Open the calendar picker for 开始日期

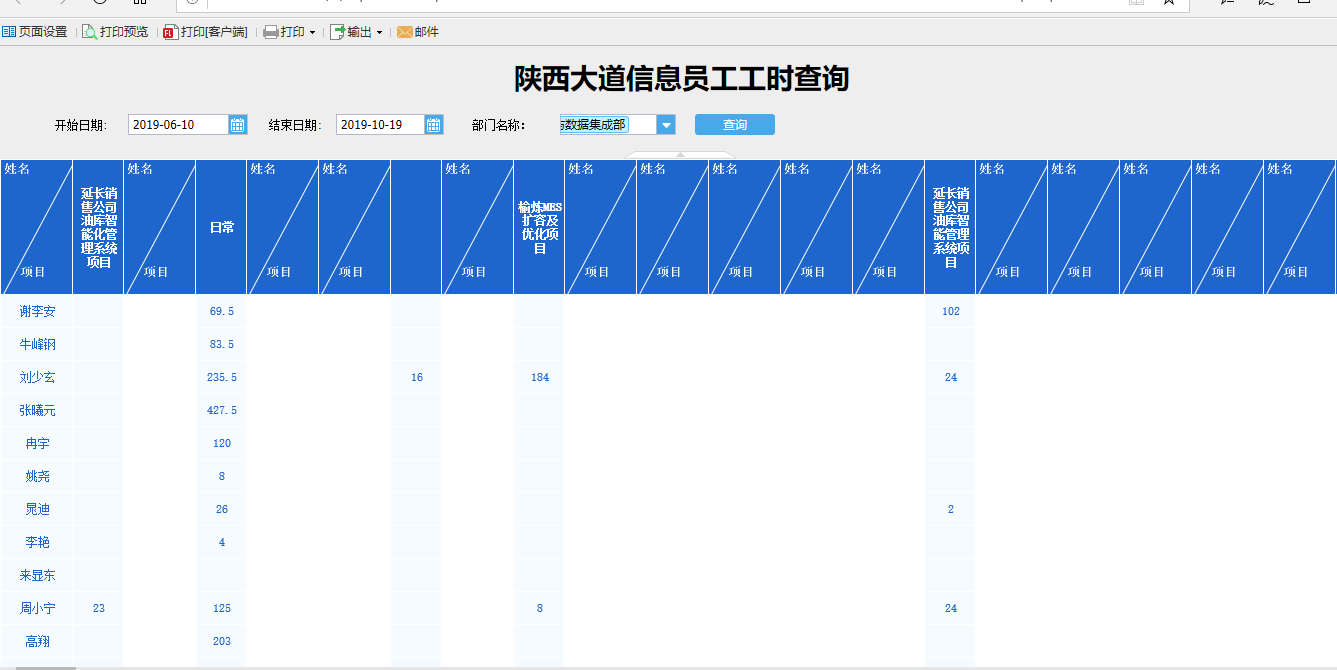238,124
